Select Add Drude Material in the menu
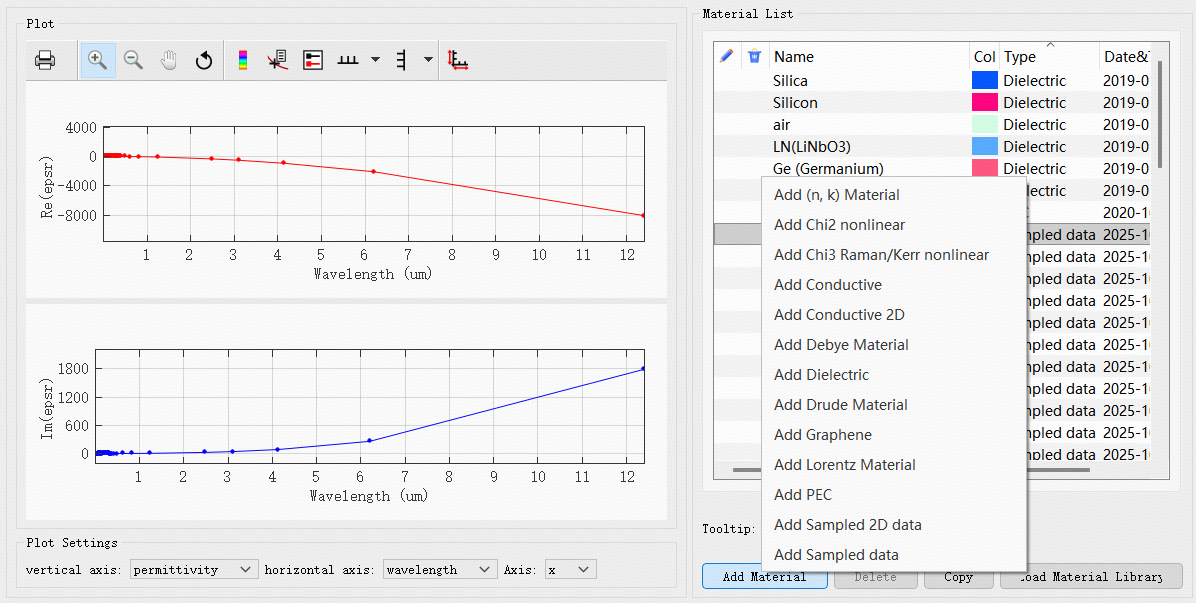The height and width of the screenshot is (603, 1196). pos(840,404)
